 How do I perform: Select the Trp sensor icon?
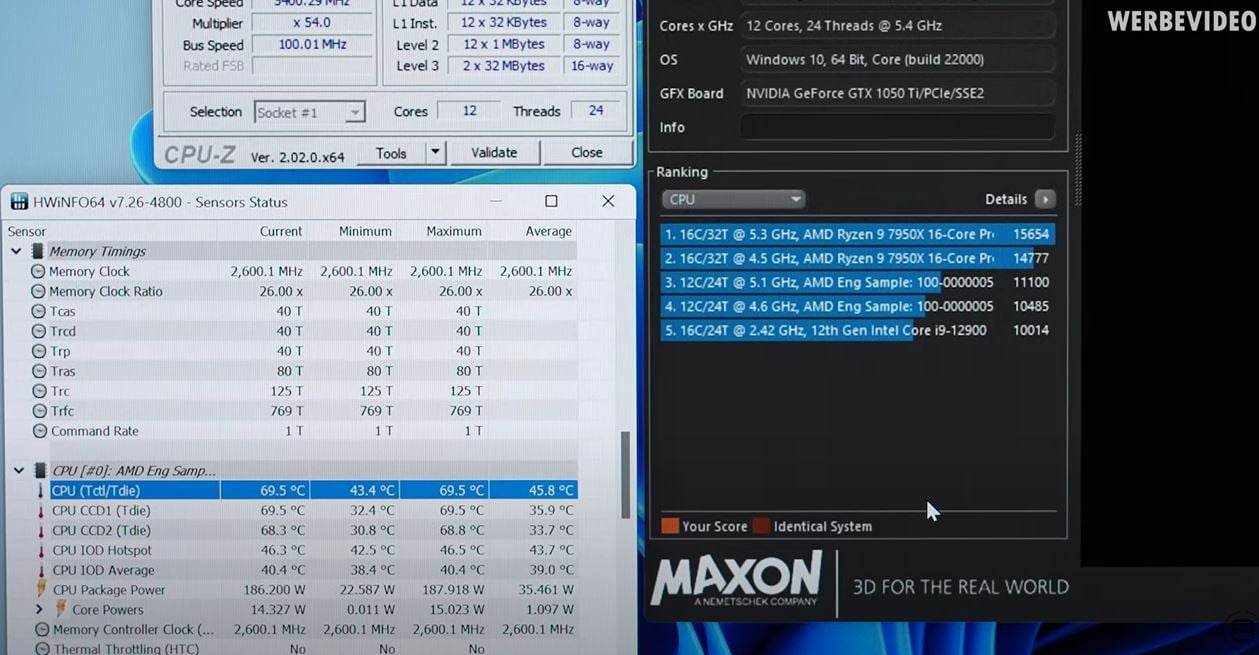[39, 351]
